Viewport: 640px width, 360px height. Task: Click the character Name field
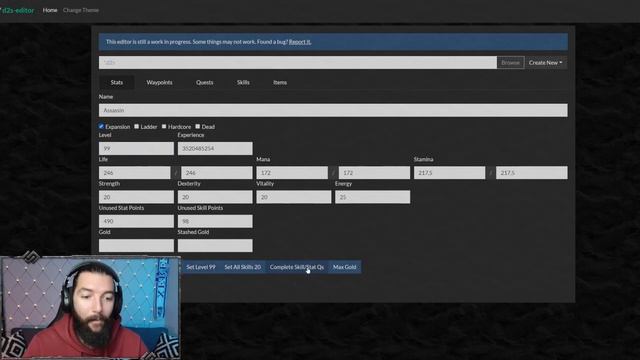point(333,110)
